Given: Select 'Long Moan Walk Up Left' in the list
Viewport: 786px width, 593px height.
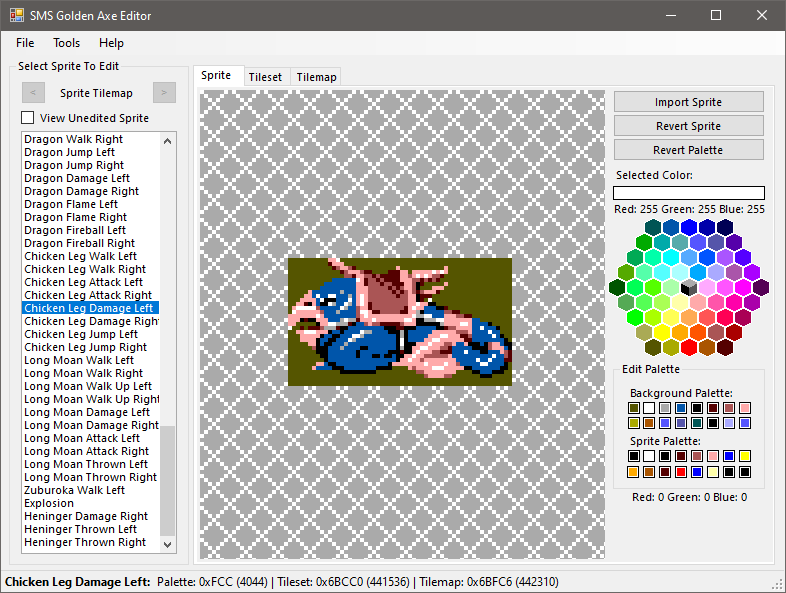Looking at the screenshot, I should tap(88, 386).
